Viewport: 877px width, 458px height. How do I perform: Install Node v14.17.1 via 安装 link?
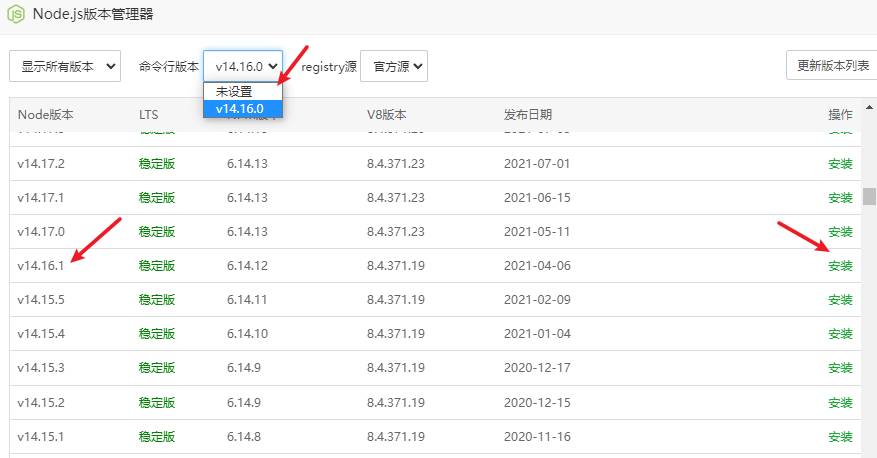[840, 198]
